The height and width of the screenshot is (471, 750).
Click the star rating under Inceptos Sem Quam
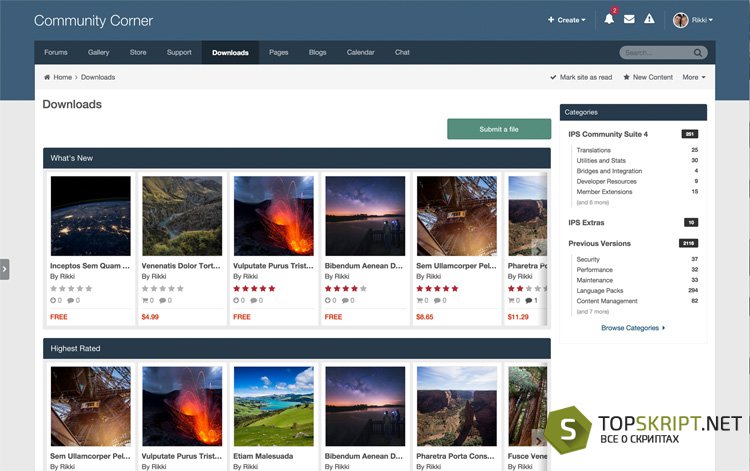(71, 288)
